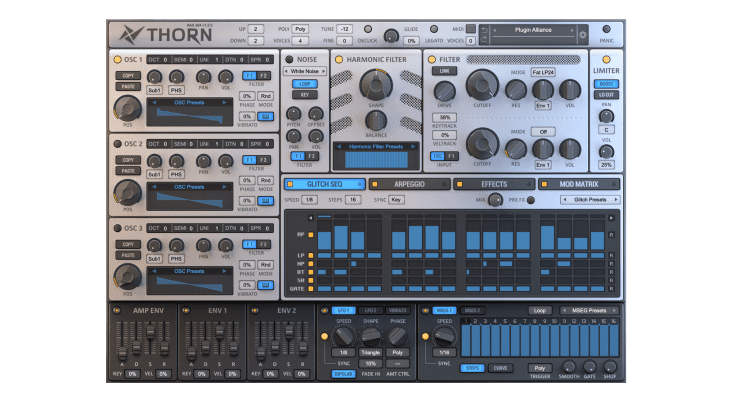Click the MSEG Smooth knob
Screen dimensions: 735x400
coord(569,367)
